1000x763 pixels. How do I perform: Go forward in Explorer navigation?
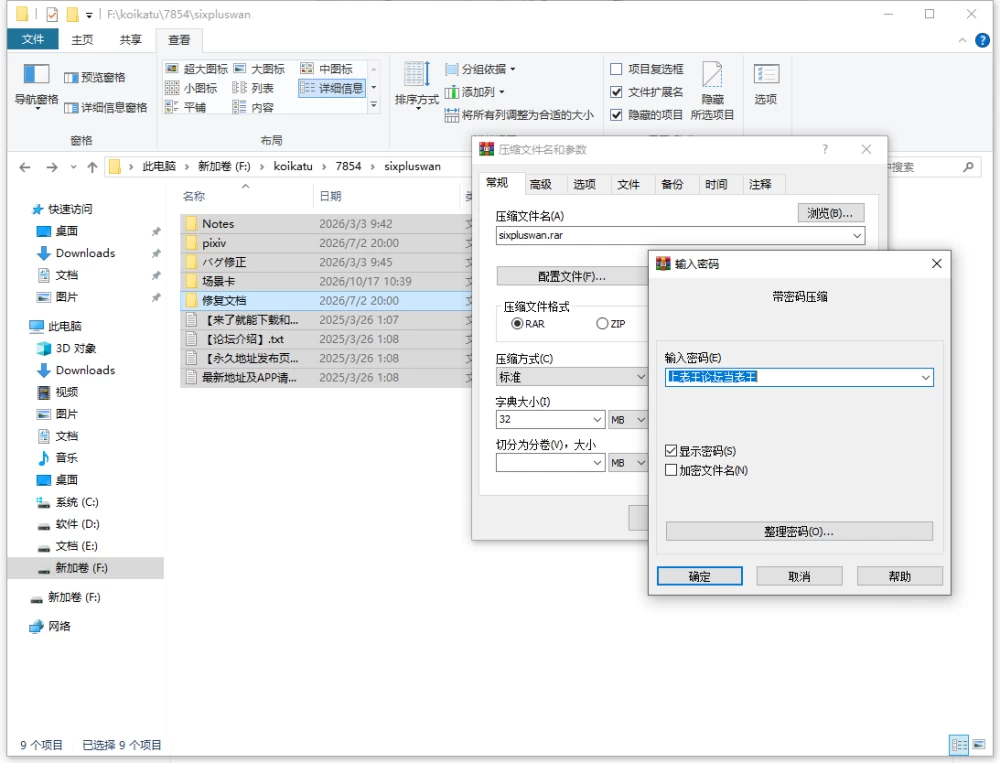52,167
